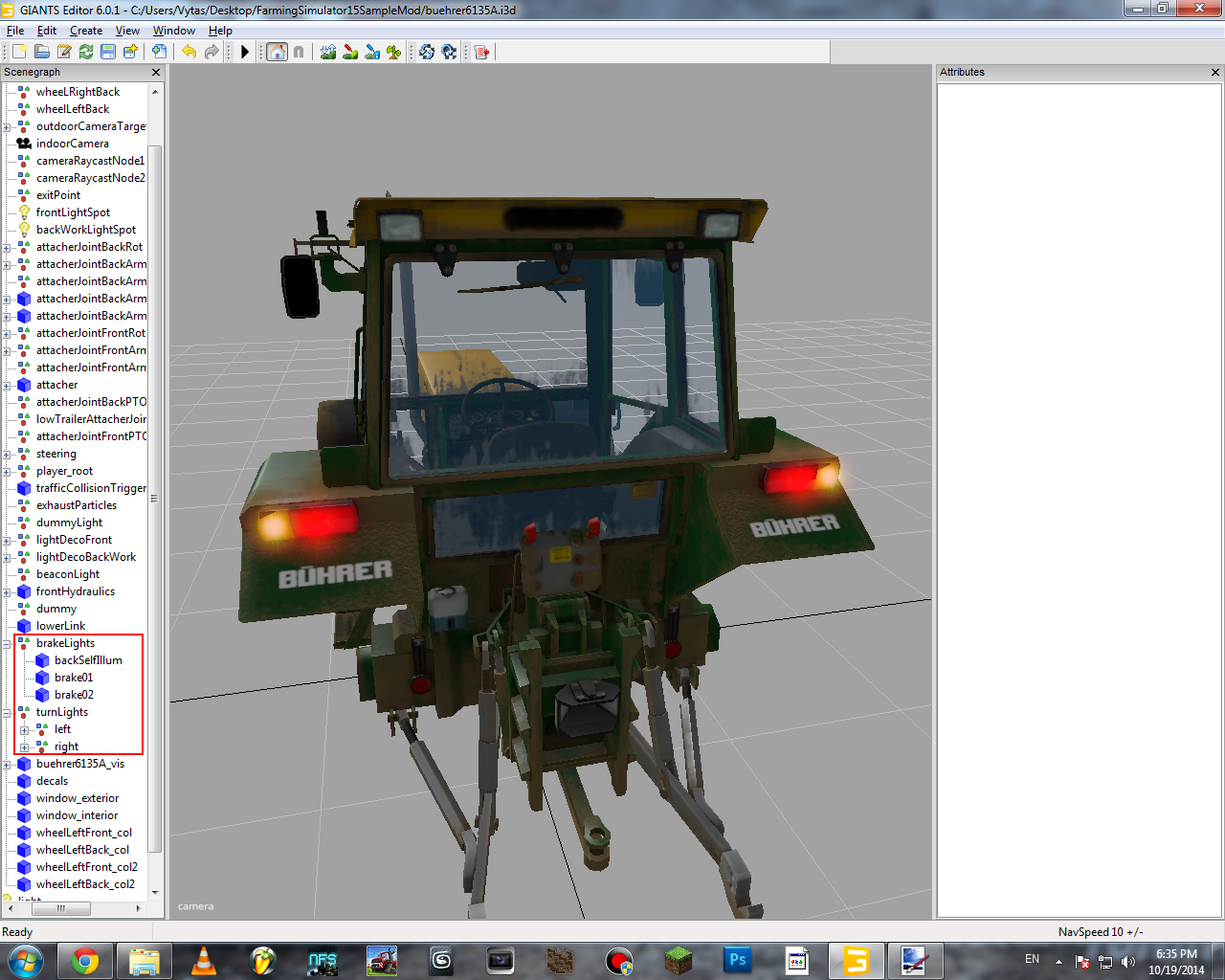Close the Scenegraph panel
The image size is (1225, 980).
click(156, 73)
